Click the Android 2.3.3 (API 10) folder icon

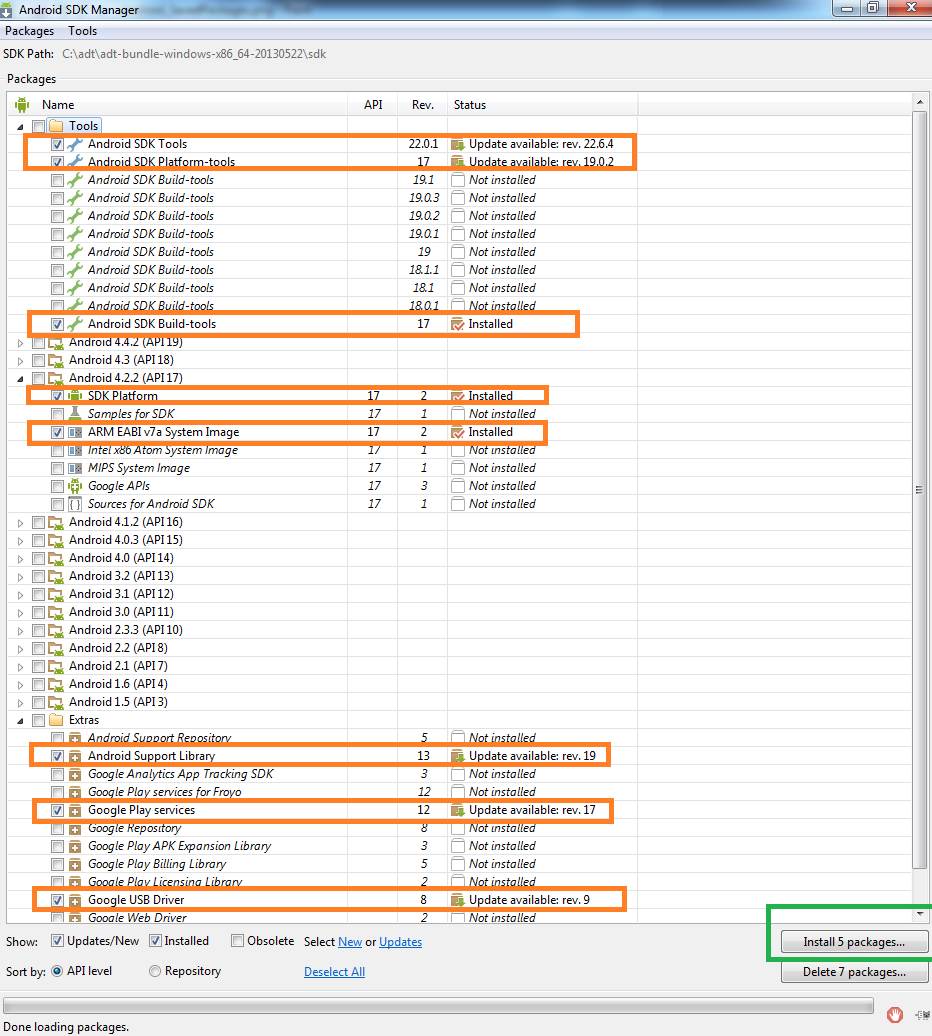[x=56, y=630]
